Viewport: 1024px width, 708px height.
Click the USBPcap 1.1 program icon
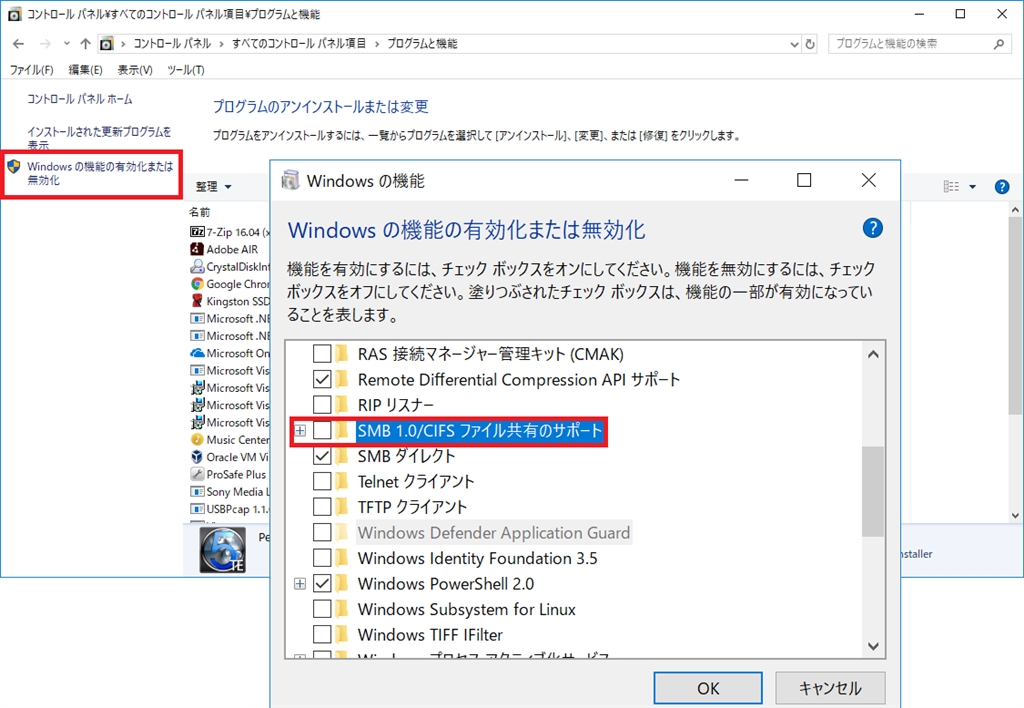[197, 509]
